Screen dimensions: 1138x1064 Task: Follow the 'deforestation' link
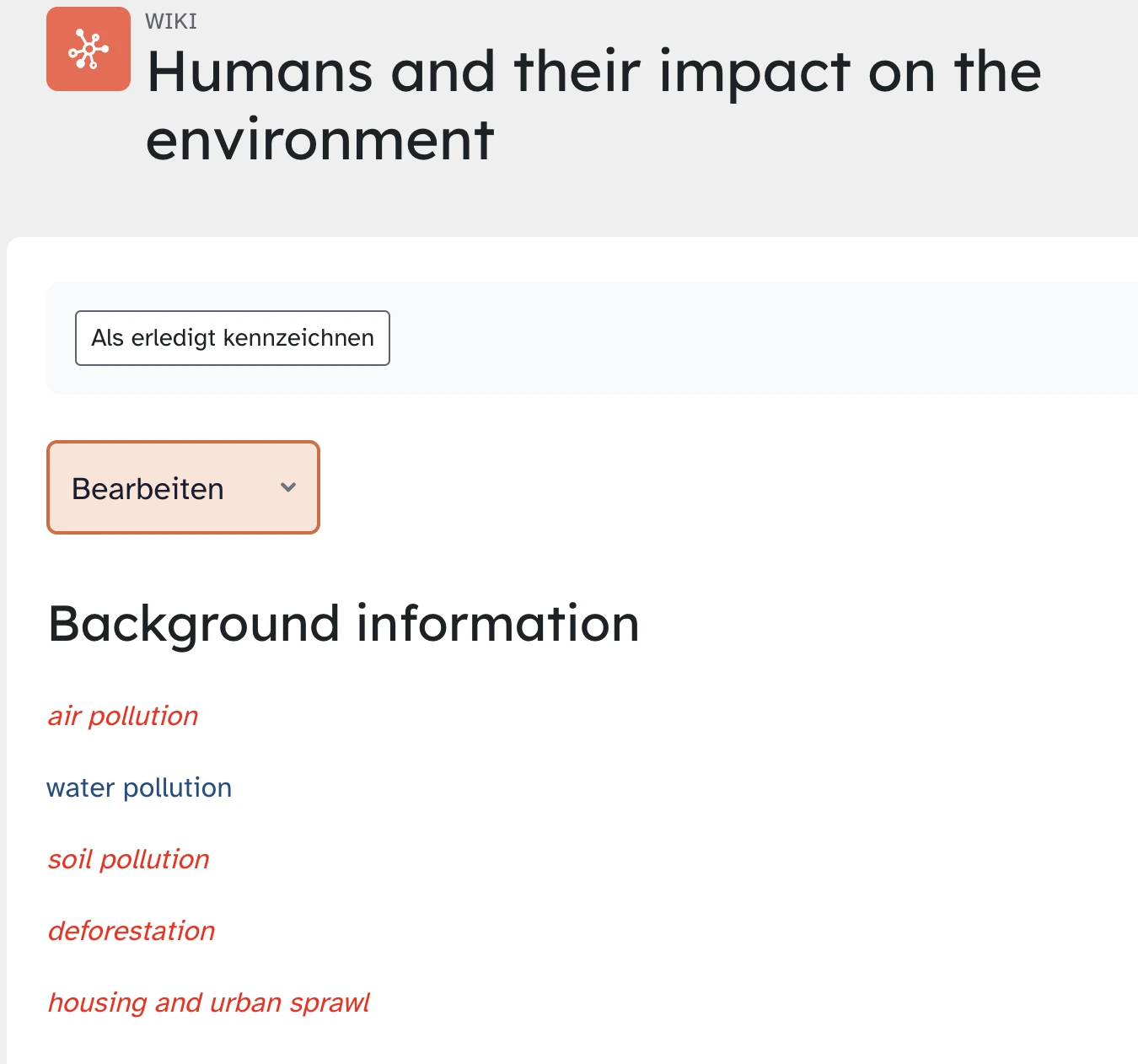tap(132, 931)
